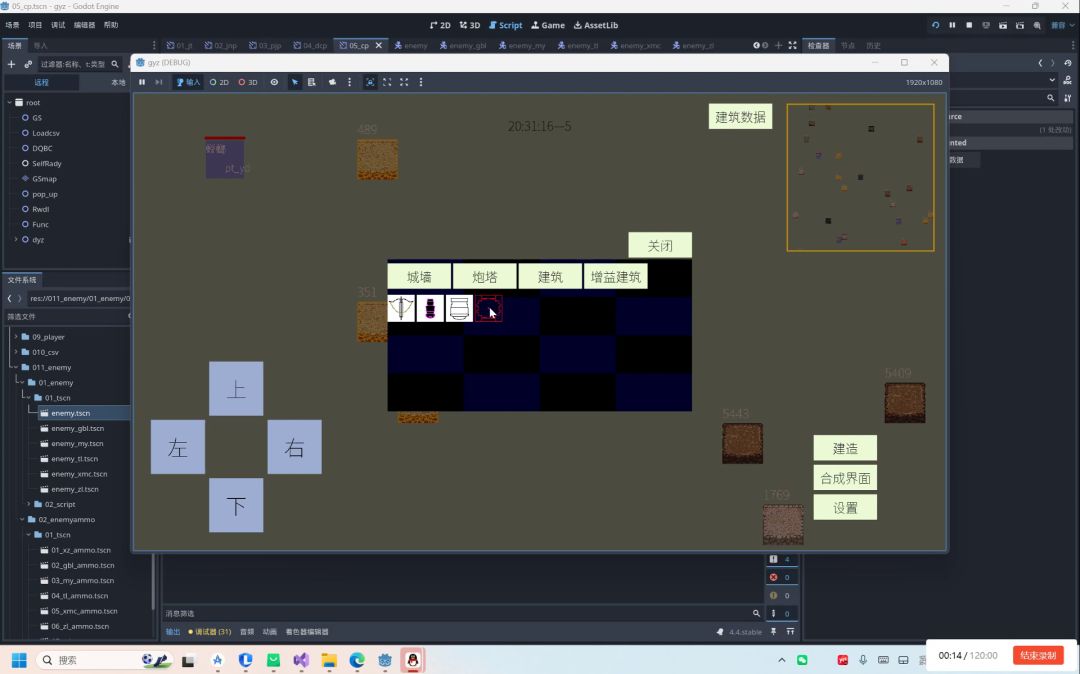
Task: Pause the running game in debug window
Action: pos(142,82)
